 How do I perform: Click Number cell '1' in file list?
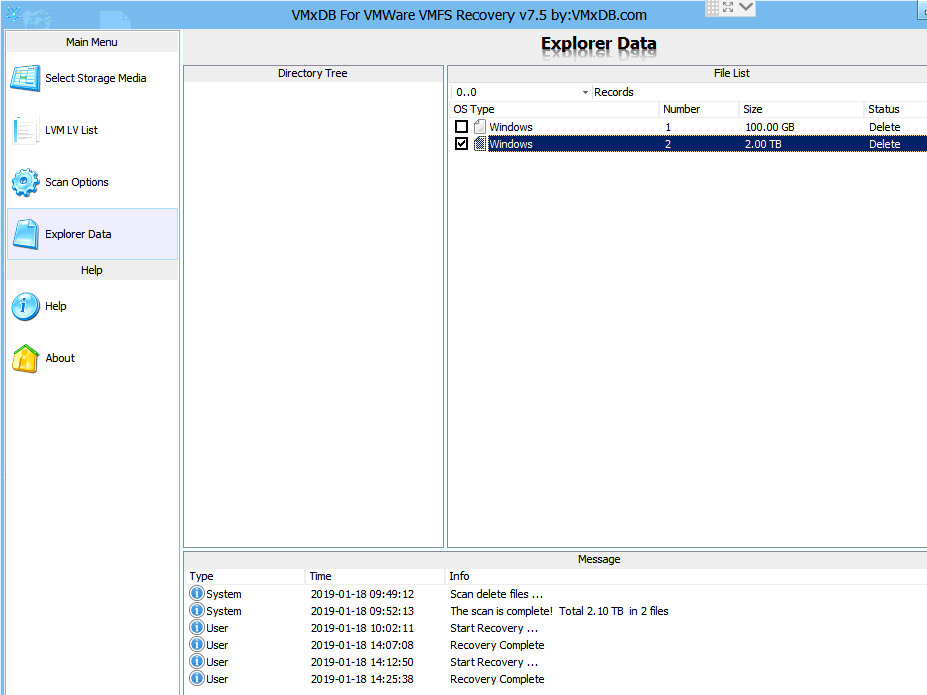click(x=668, y=127)
